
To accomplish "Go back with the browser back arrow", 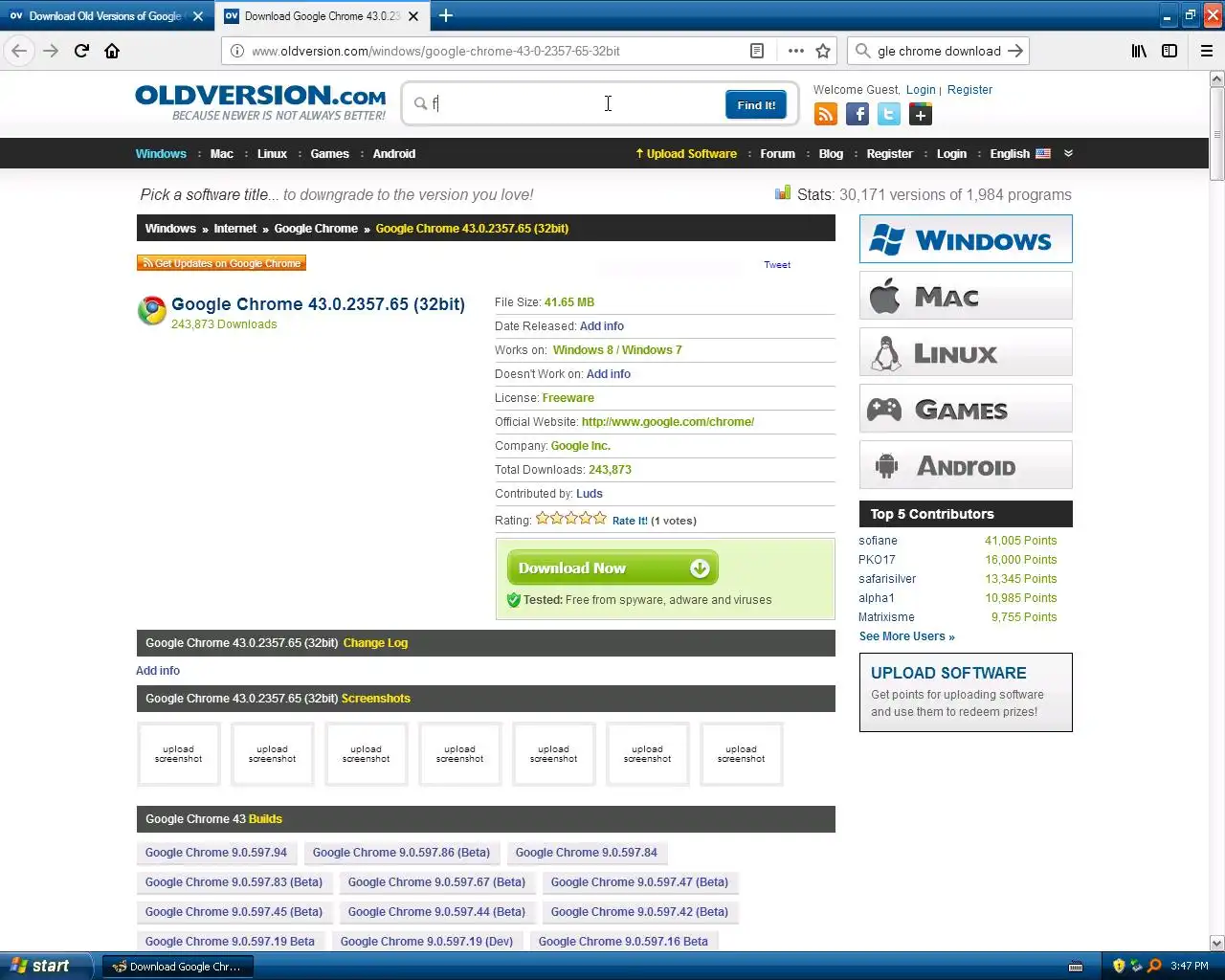I will point(19,51).
